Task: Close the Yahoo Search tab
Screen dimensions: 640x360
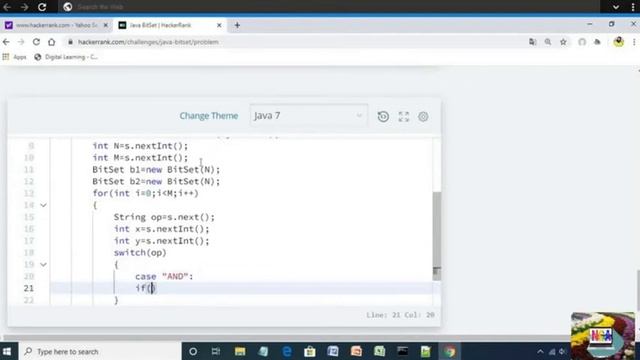Action: pyautogui.click(x=106, y=25)
